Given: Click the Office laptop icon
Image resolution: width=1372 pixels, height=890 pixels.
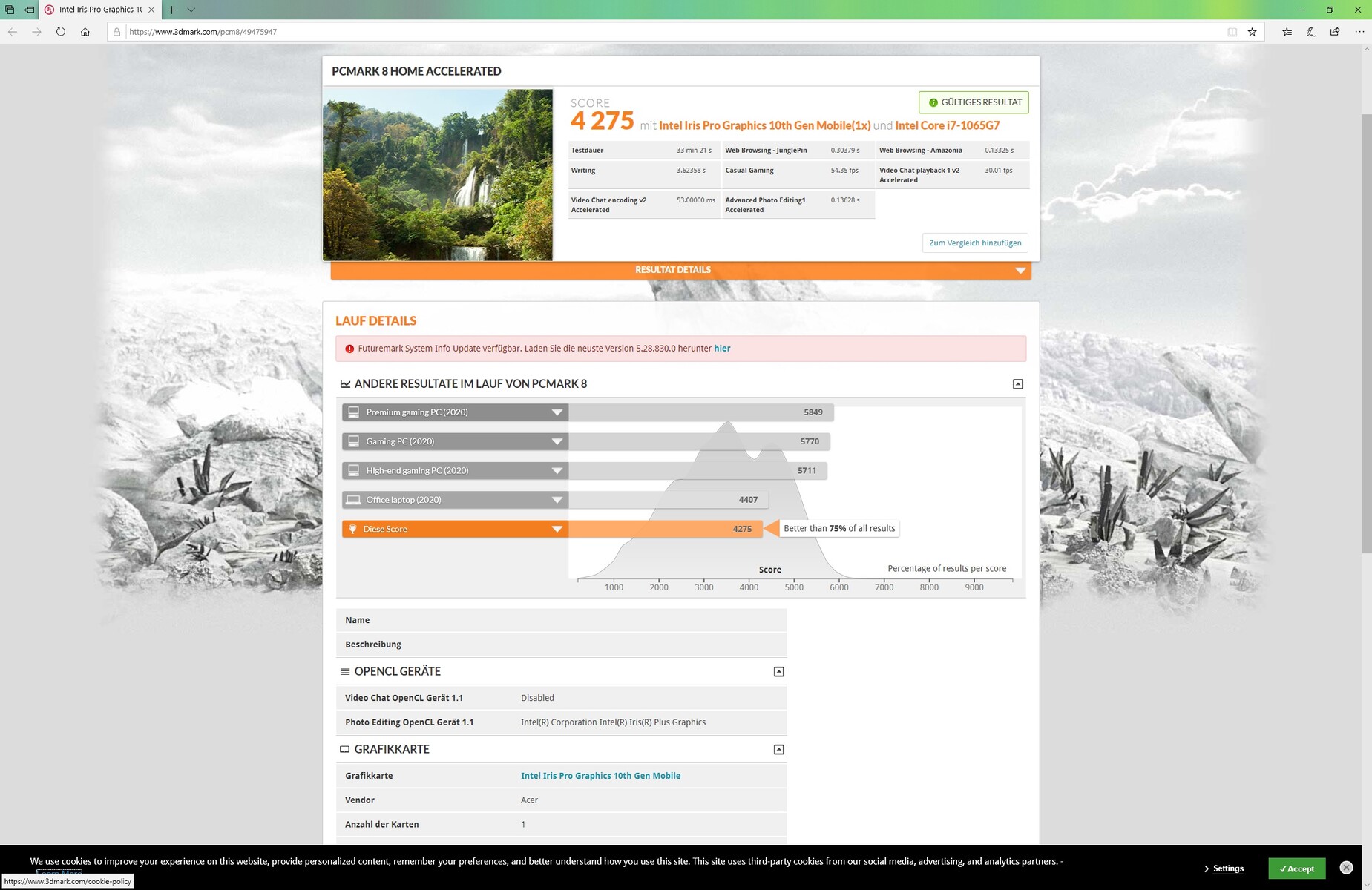Looking at the screenshot, I should coord(354,500).
